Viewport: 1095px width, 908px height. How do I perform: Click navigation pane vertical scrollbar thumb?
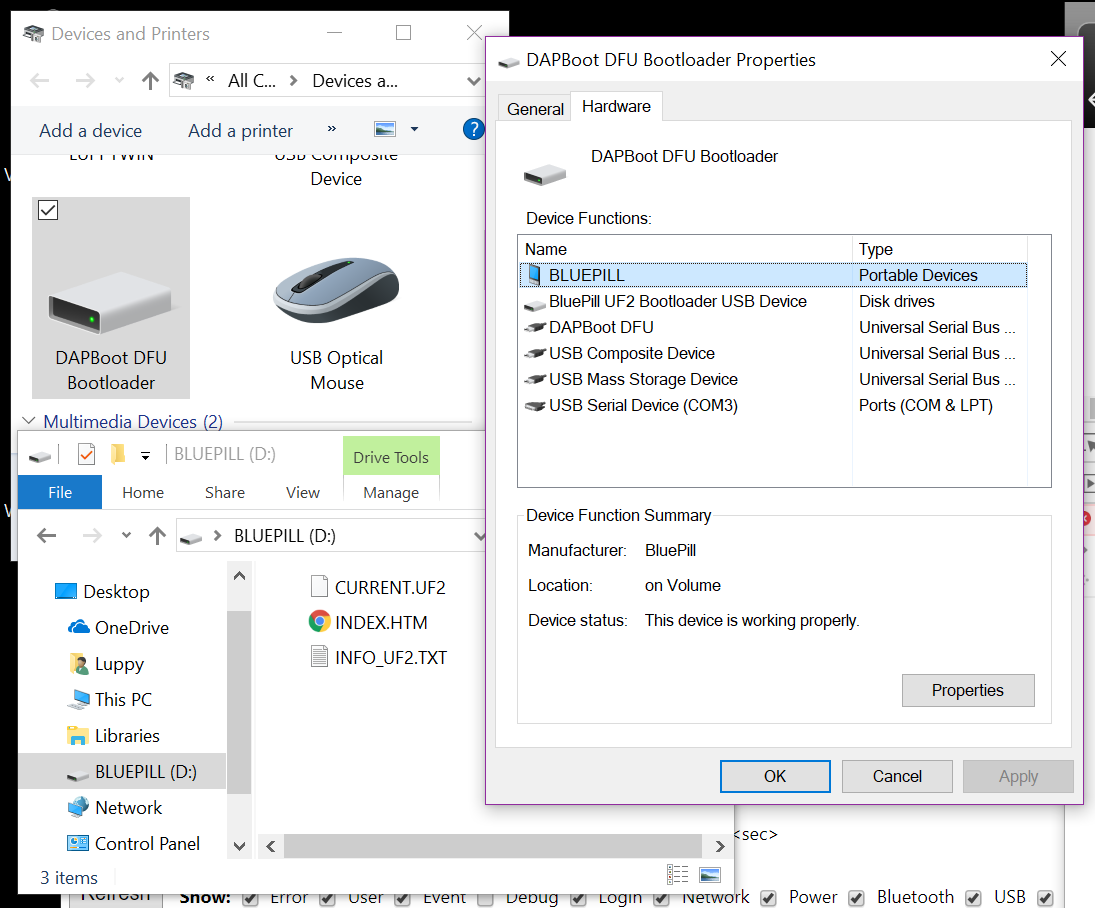pyautogui.click(x=239, y=702)
